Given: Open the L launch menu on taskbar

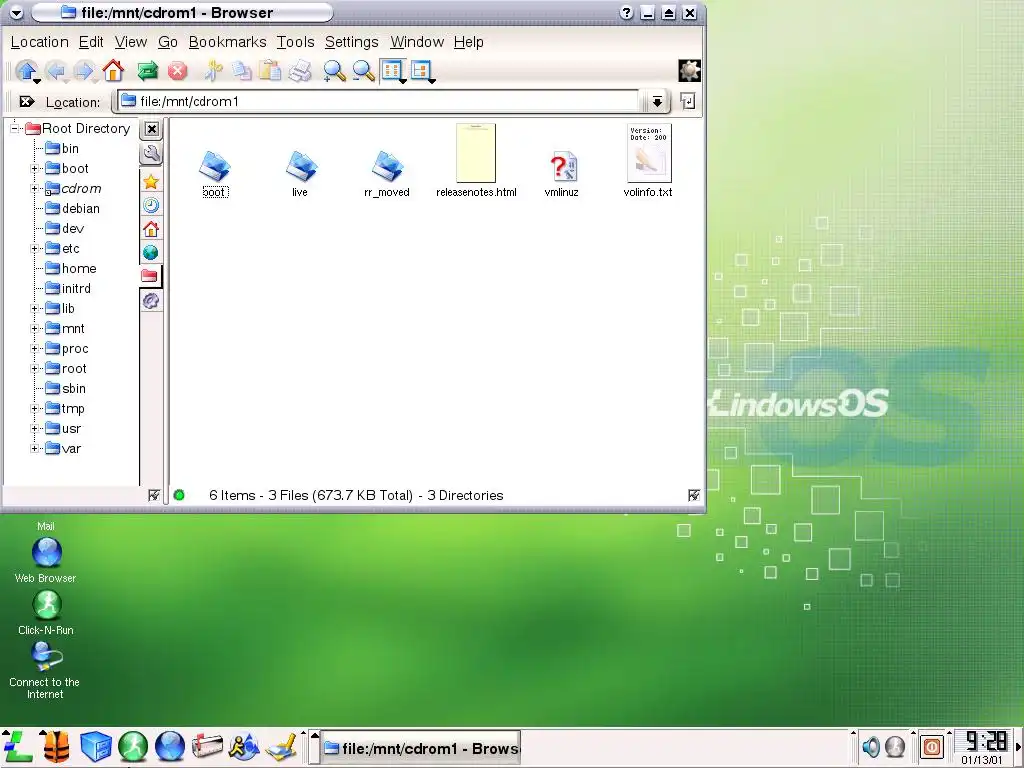Looking at the screenshot, I should click(18, 747).
